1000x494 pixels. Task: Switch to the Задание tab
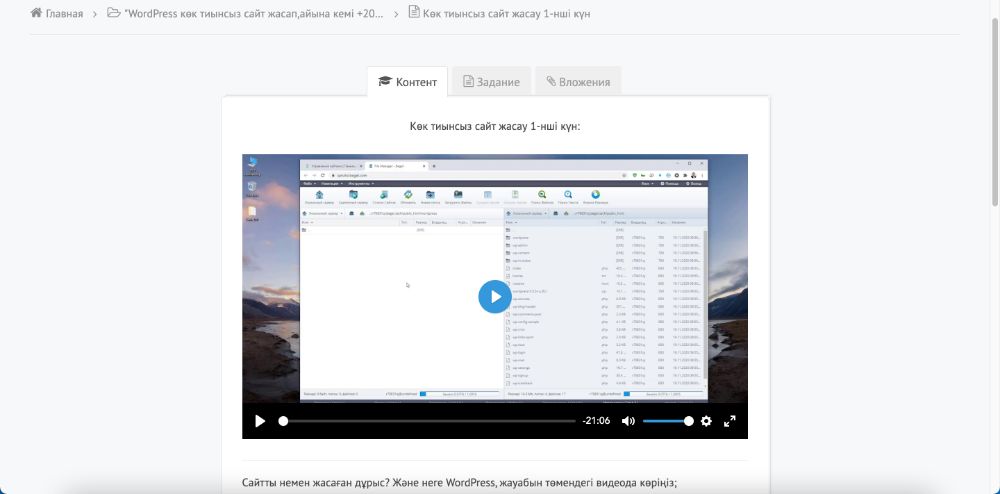point(491,82)
